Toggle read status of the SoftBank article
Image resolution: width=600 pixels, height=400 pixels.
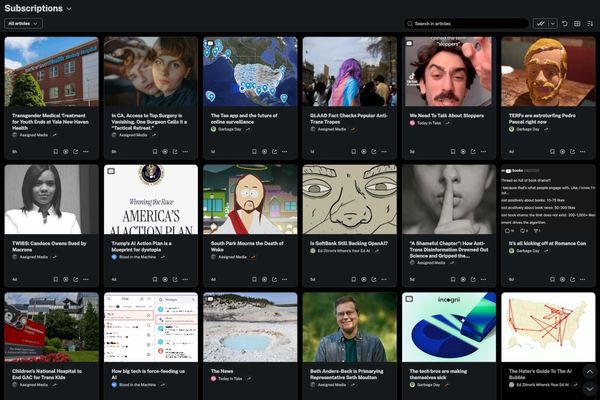pos(364,279)
